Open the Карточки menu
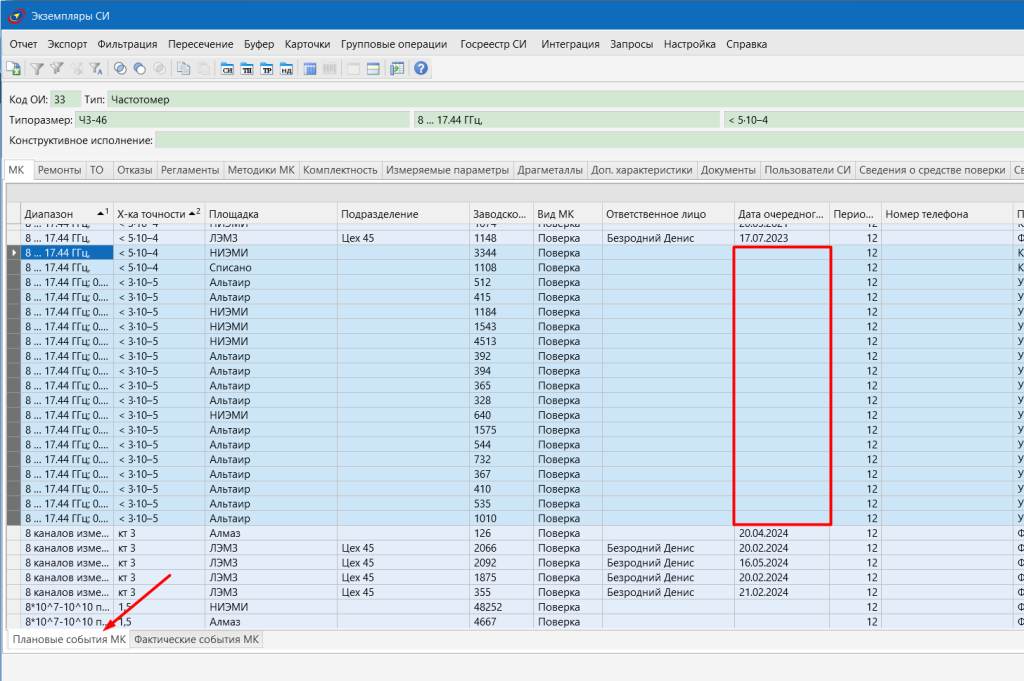The image size is (1024, 681). [308, 44]
